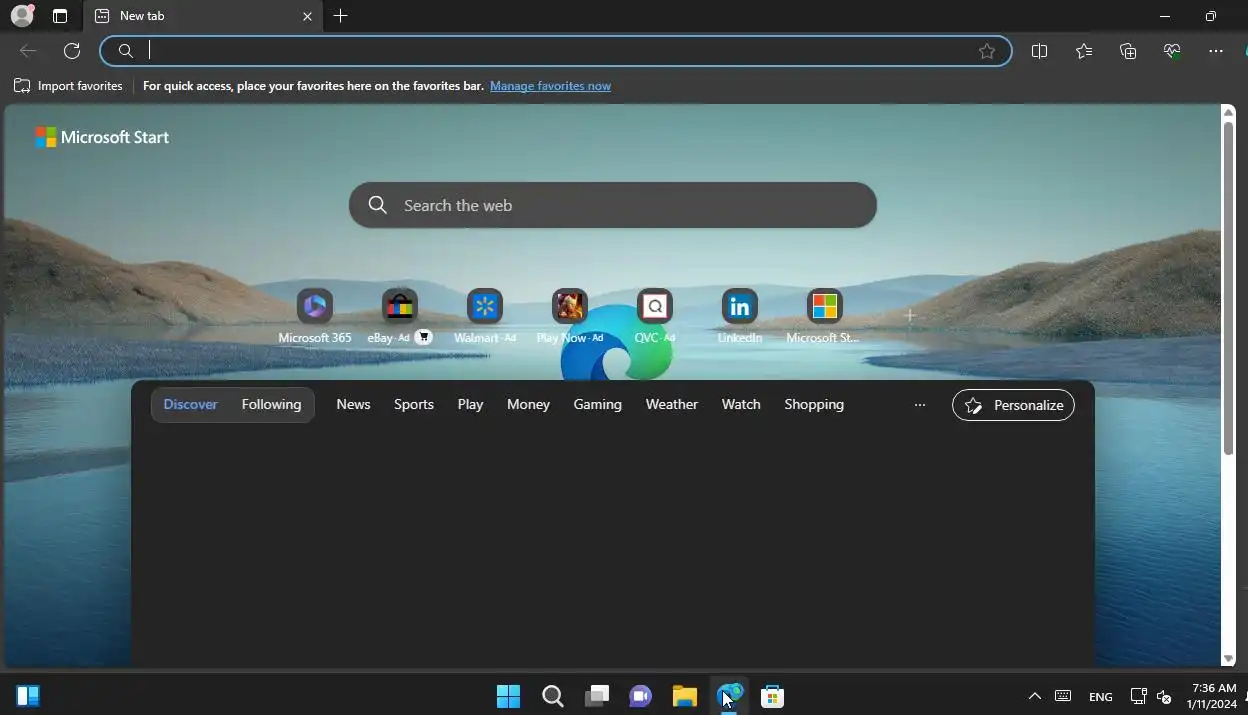Add a new quick link site
The height and width of the screenshot is (715, 1248).
click(x=910, y=315)
